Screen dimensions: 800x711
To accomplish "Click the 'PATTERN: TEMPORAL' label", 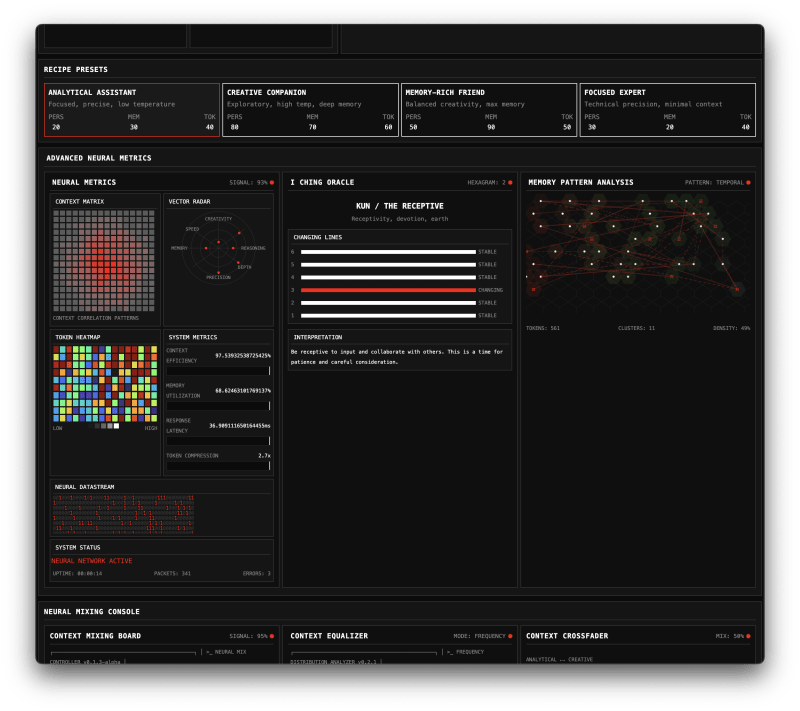I will [x=714, y=183].
